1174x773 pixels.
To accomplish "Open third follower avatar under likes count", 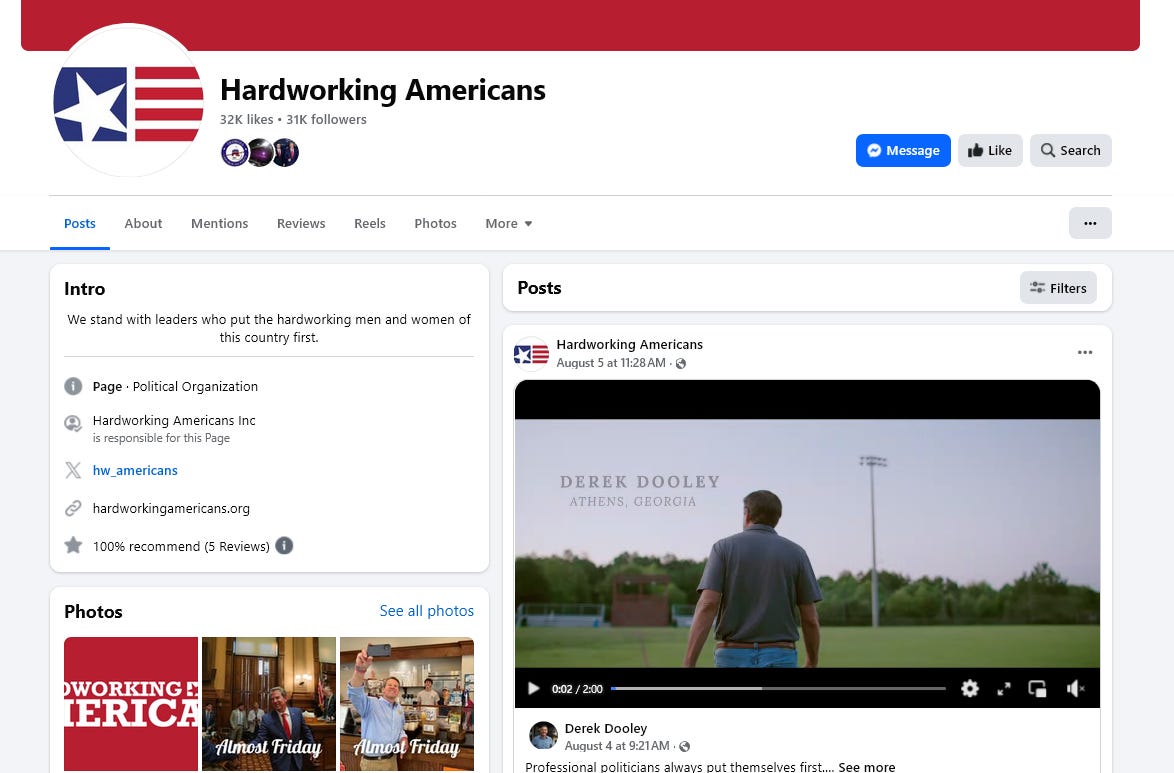I will pos(286,153).
